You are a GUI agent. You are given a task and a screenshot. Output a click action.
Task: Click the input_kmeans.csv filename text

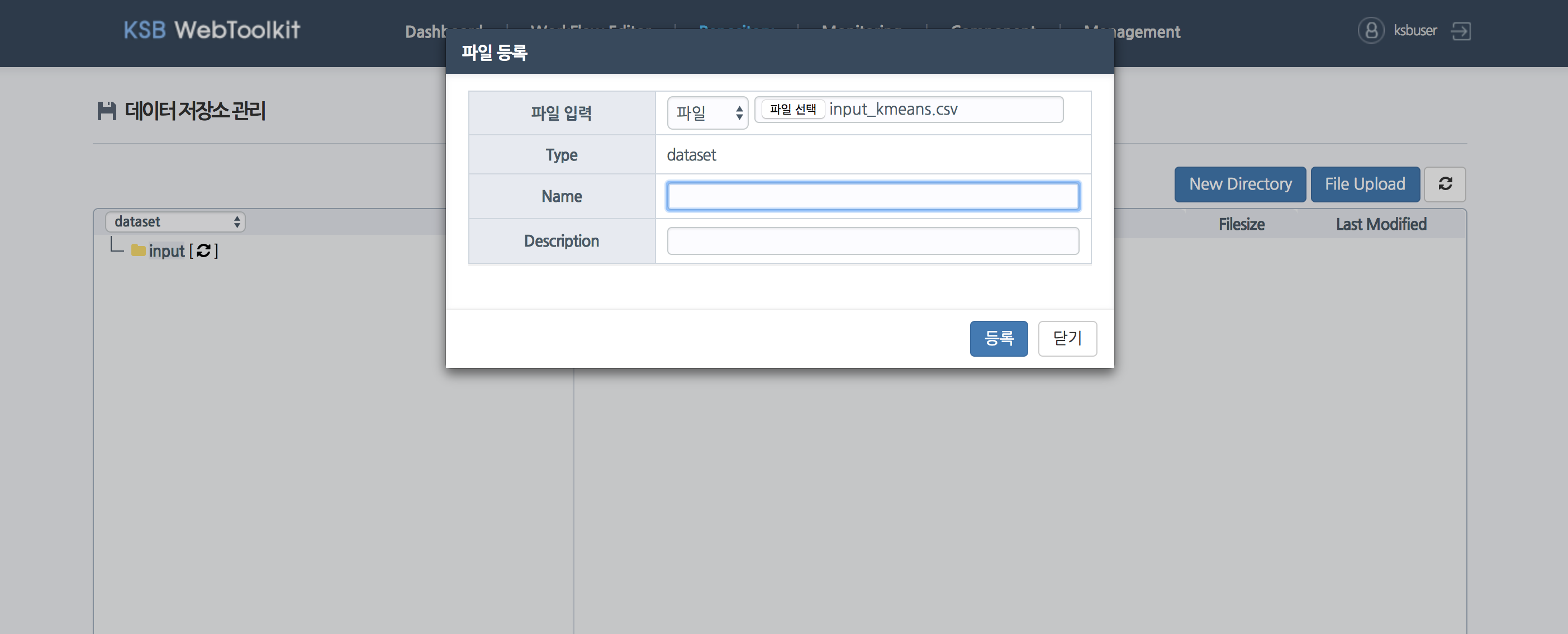coord(893,109)
